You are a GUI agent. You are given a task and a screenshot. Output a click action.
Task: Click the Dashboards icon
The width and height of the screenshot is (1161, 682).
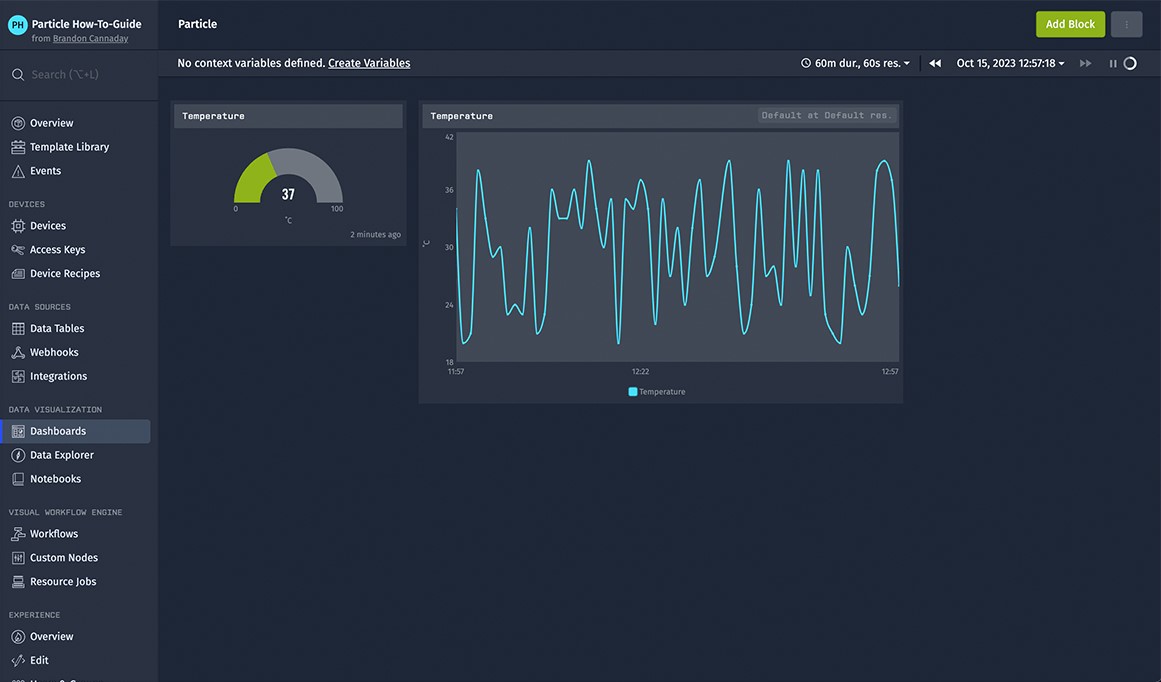(x=18, y=431)
